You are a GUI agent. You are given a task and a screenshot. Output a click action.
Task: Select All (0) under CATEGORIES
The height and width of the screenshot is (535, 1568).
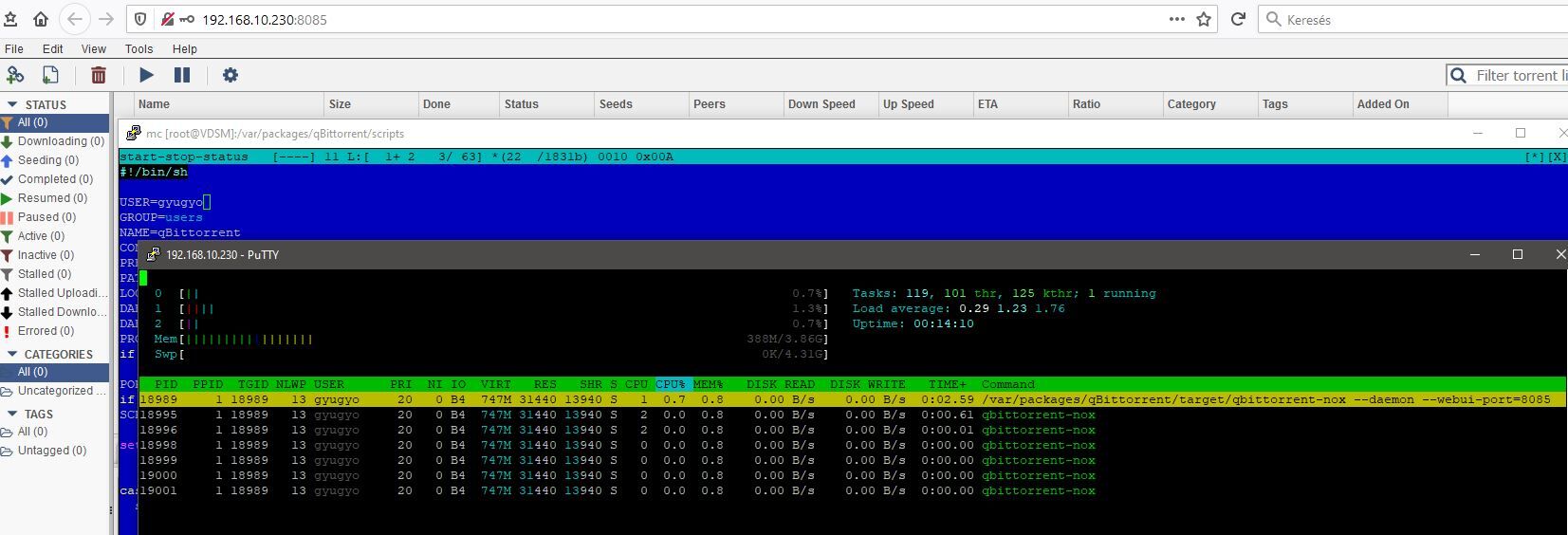tap(54, 372)
